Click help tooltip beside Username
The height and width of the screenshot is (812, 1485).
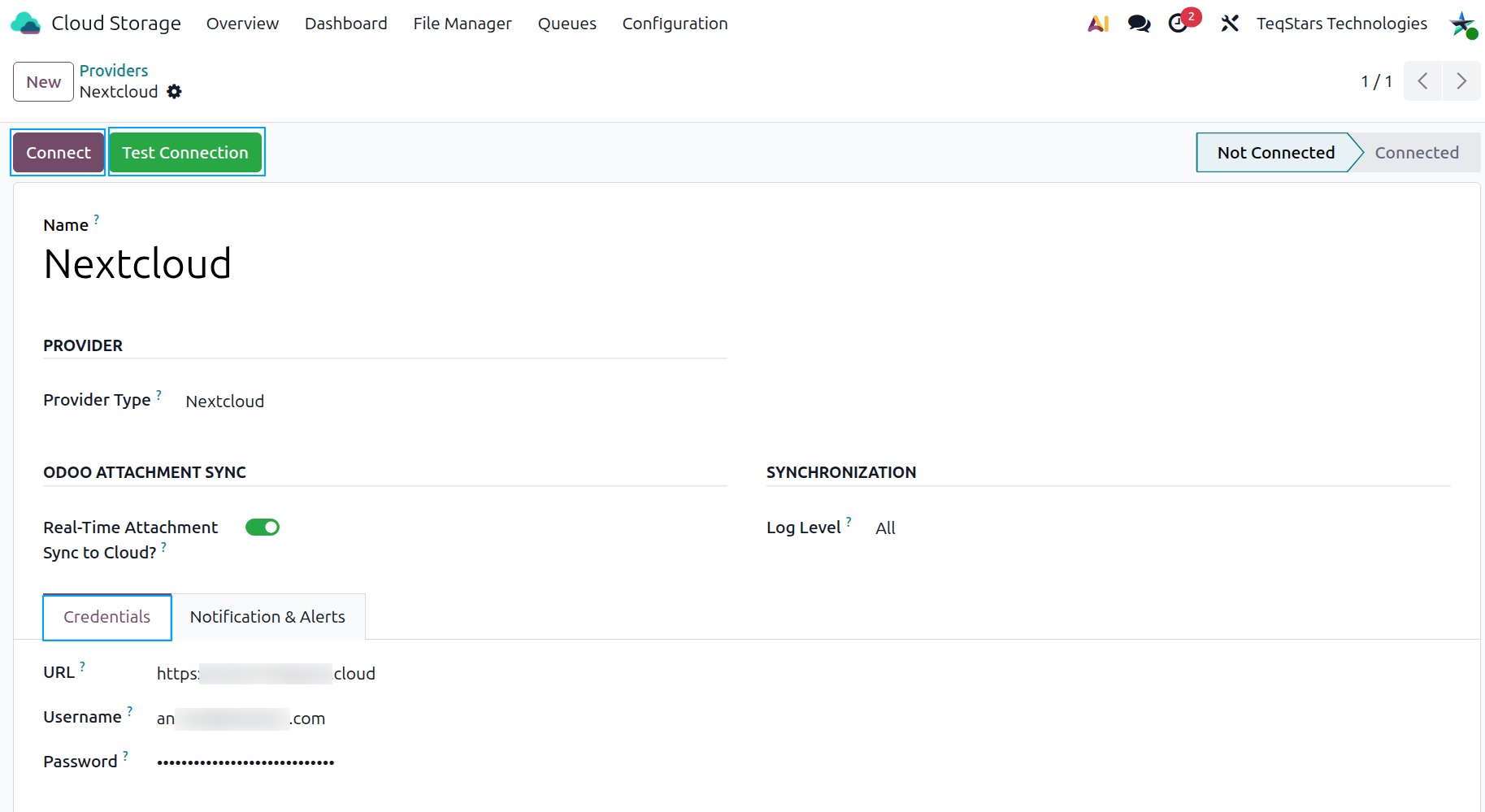pyautogui.click(x=129, y=711)
